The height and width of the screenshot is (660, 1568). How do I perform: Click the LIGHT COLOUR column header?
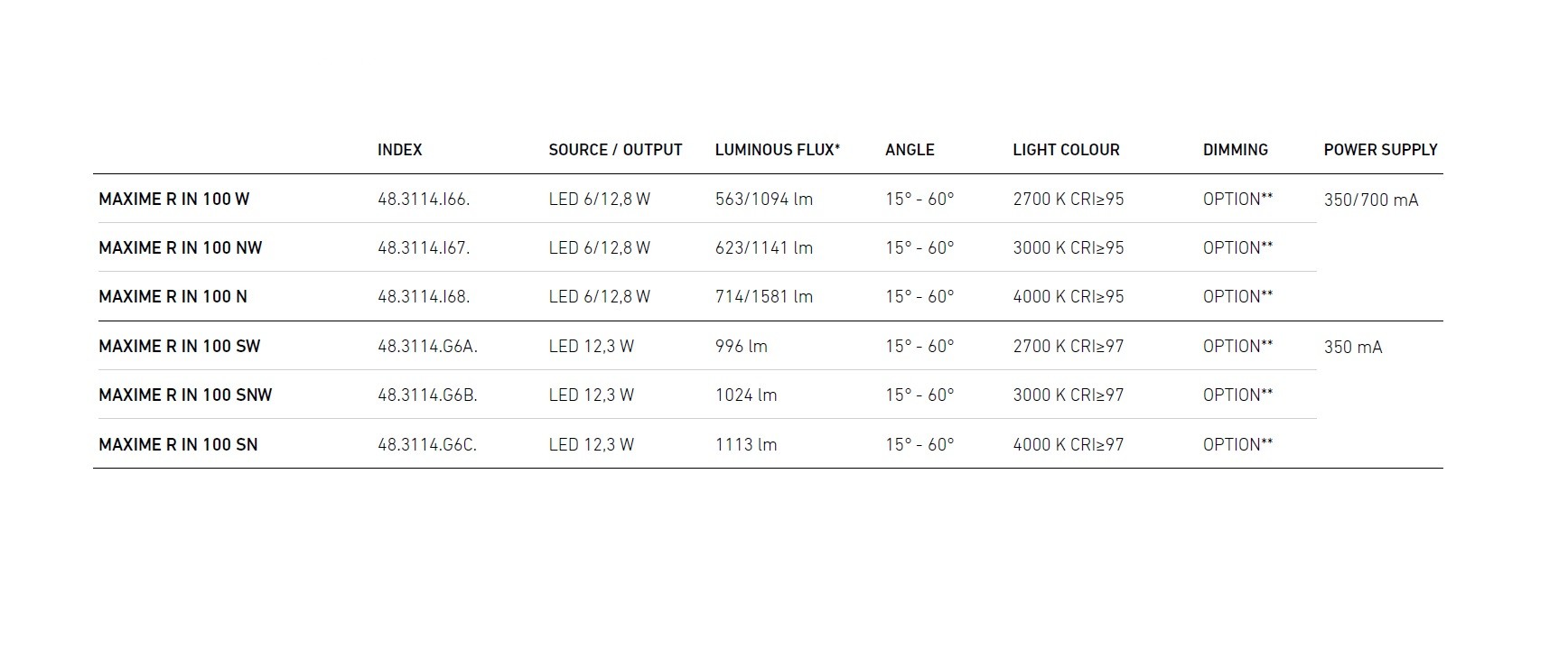[1066, 150]
